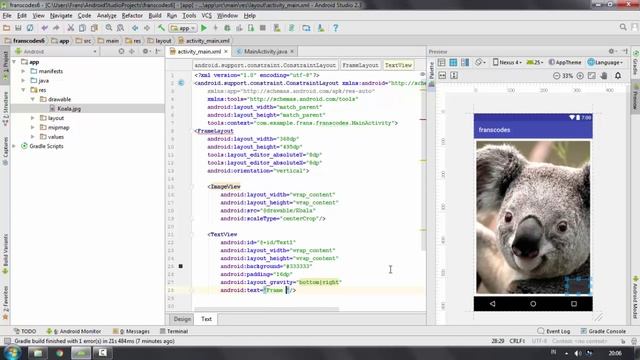Viewport: 640px width, 360px height.
Task: Click AppTheme button in Preview
Action: [x=565, y=62]
